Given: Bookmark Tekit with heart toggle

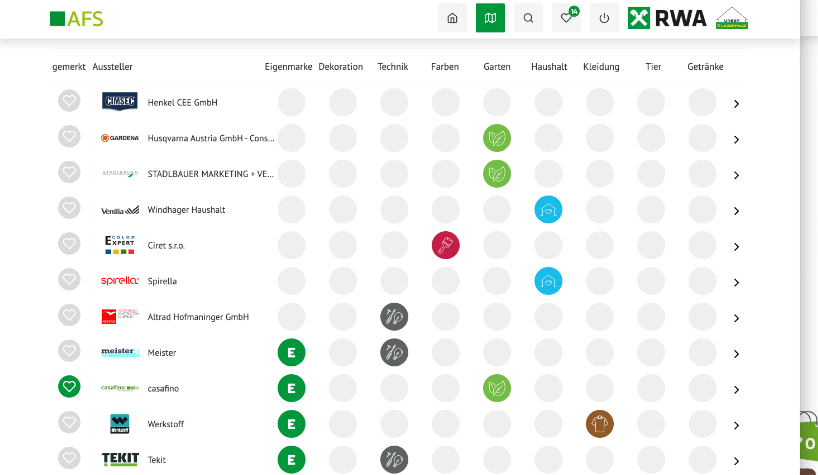Looking at the screenshot, I should [x=69, y=458].
